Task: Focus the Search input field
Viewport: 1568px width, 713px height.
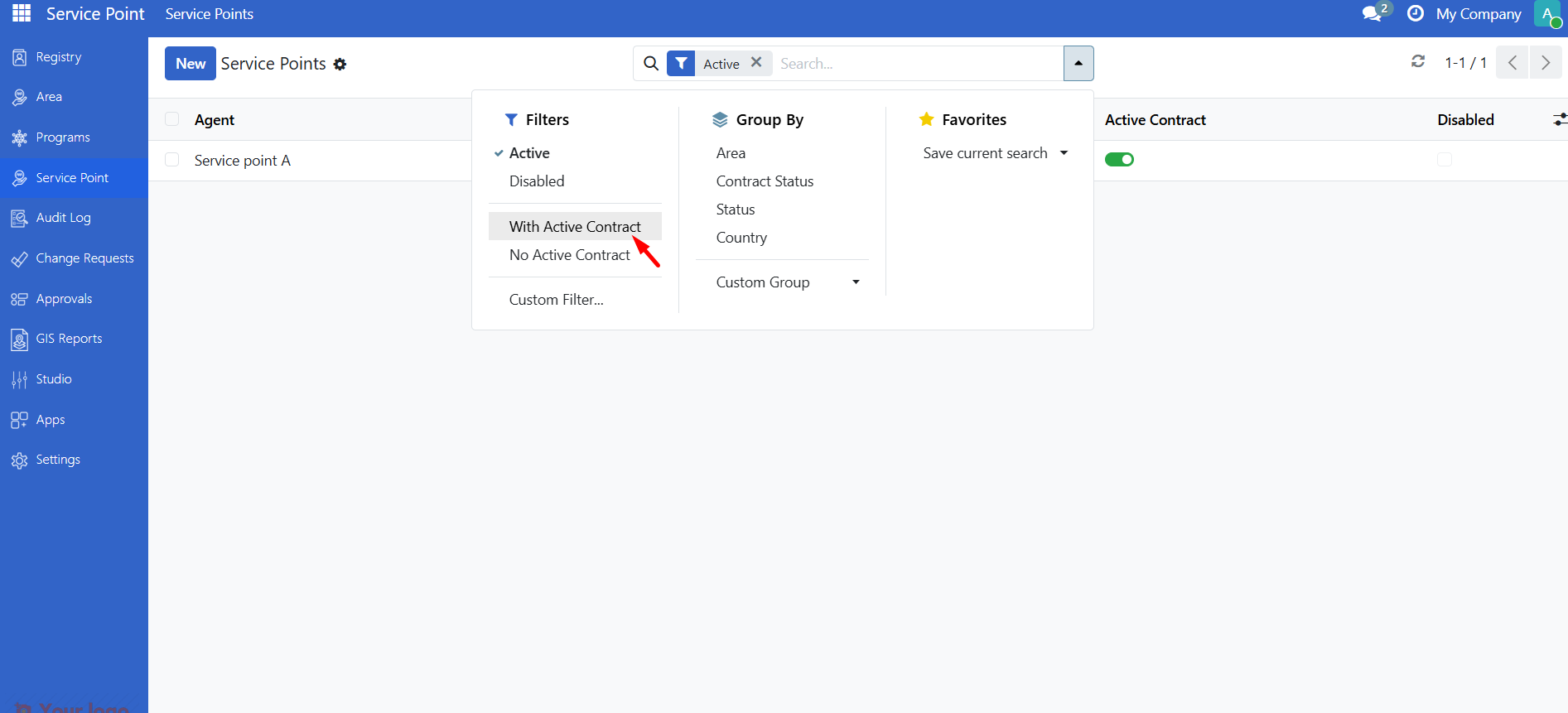Action: pyautogui.click(x=918, y=63)
